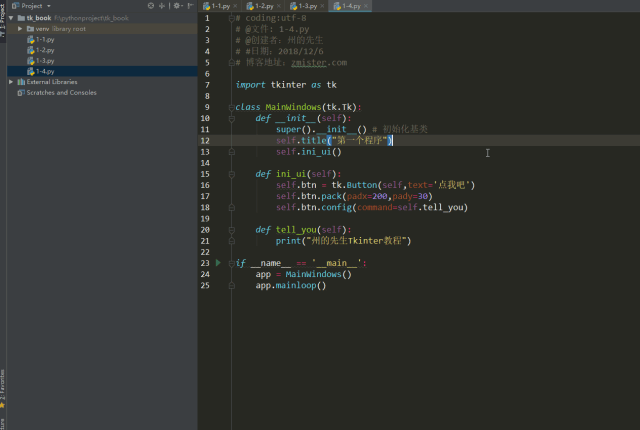Click 'command=self.tell_you' on line 18
The width and height of the screenshot is (640, 430).
click(410, 207)
